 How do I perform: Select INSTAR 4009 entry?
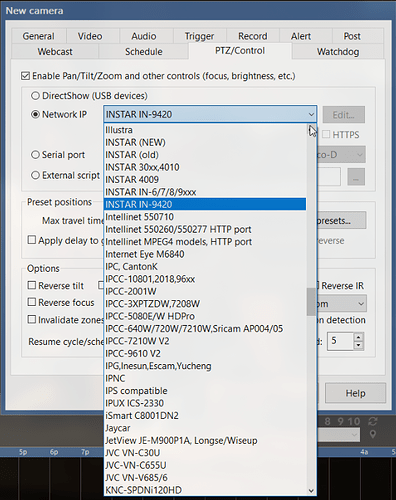click(205, 180)
